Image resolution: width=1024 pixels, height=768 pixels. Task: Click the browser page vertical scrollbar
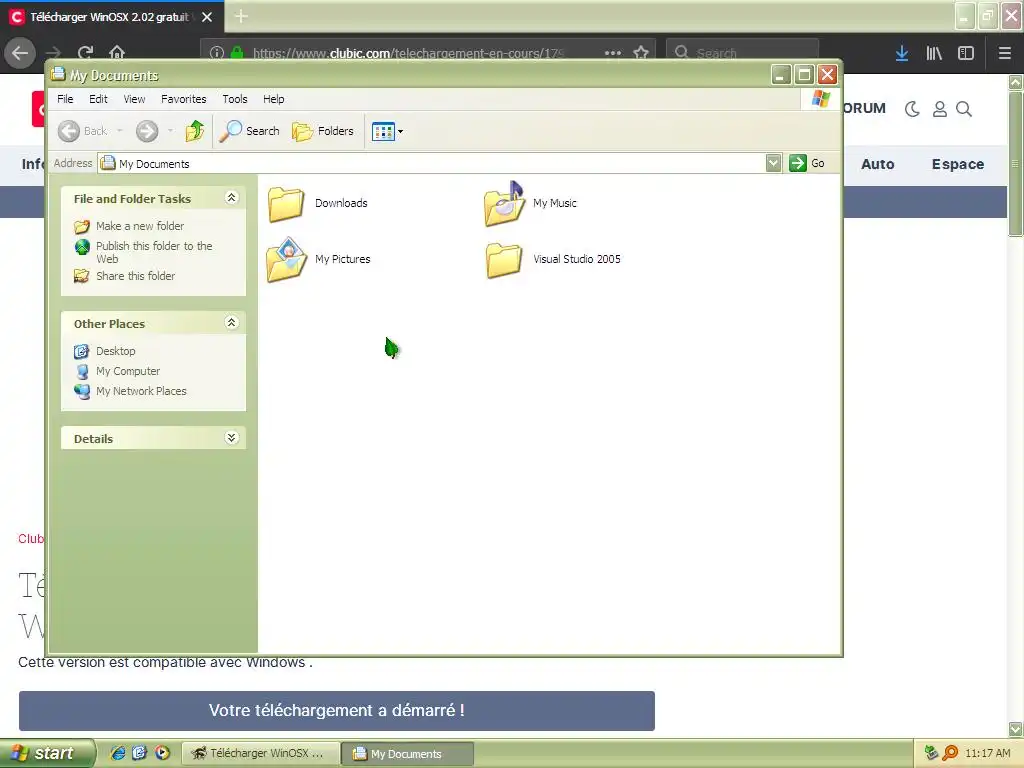[x=1016, y=163]
